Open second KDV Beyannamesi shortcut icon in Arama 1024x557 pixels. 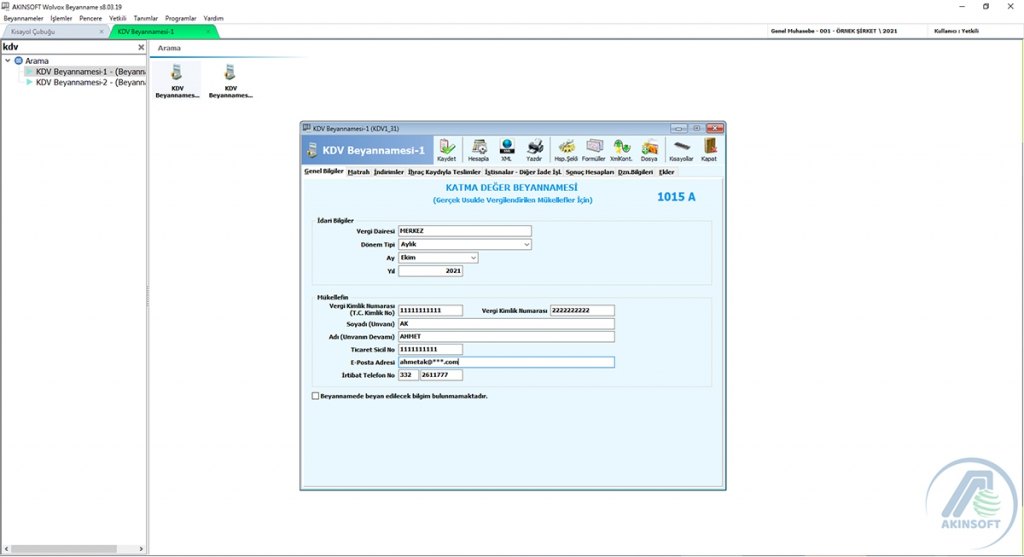point(231,81)
